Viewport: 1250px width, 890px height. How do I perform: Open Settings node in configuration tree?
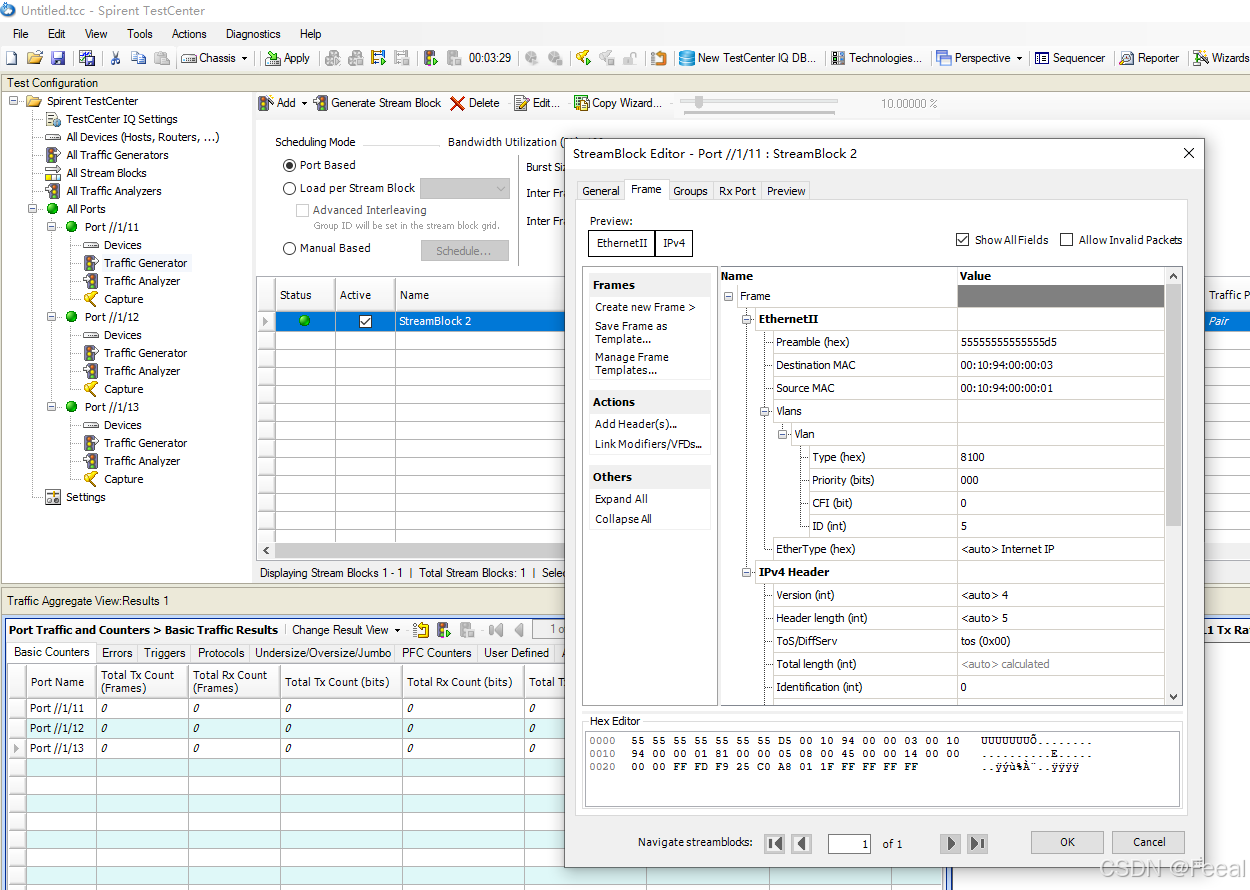click(85, 497)
